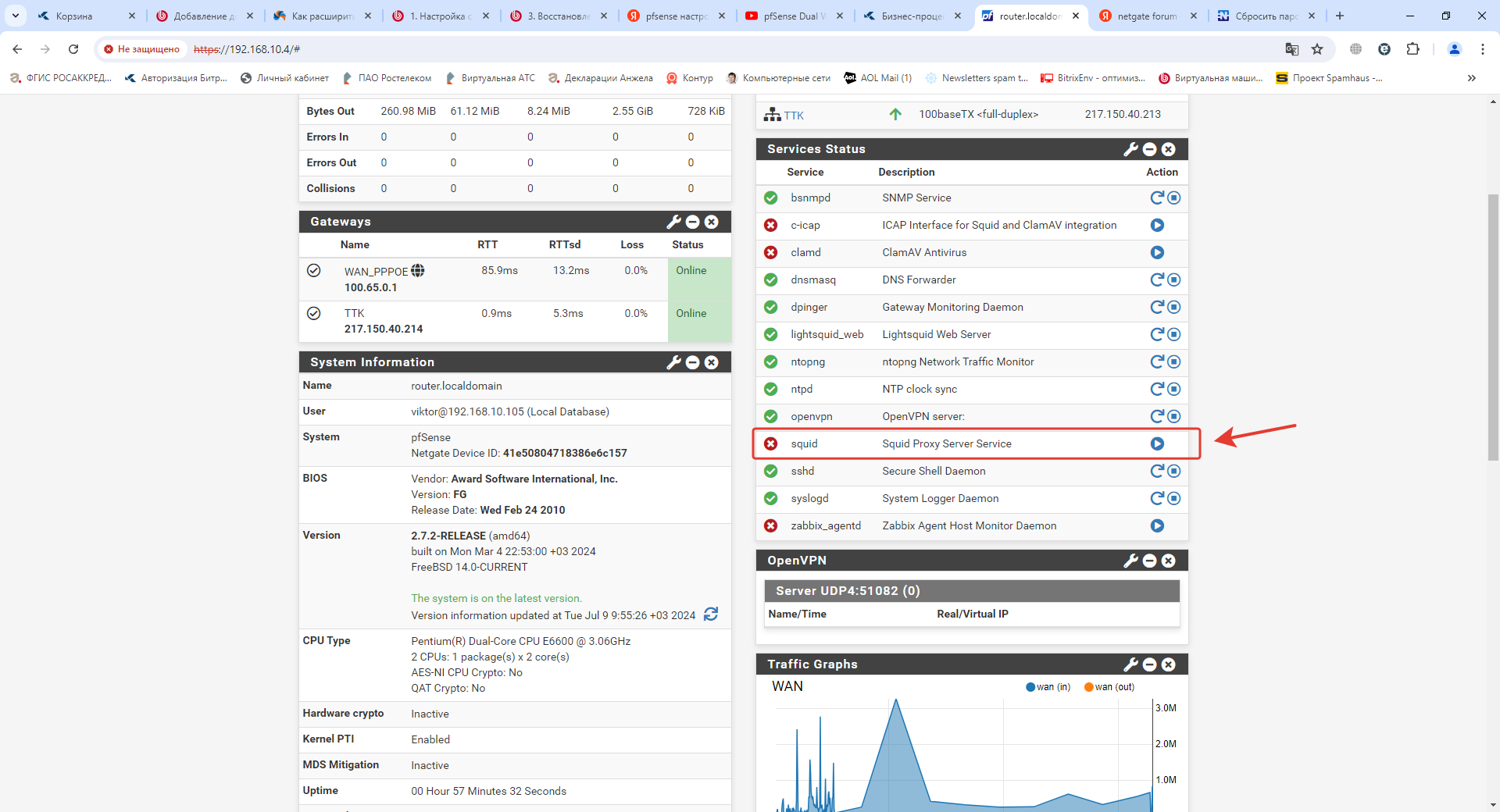The image size is (1500, 812).
Task: Reload the current page
Action: (x=73, y=49)
